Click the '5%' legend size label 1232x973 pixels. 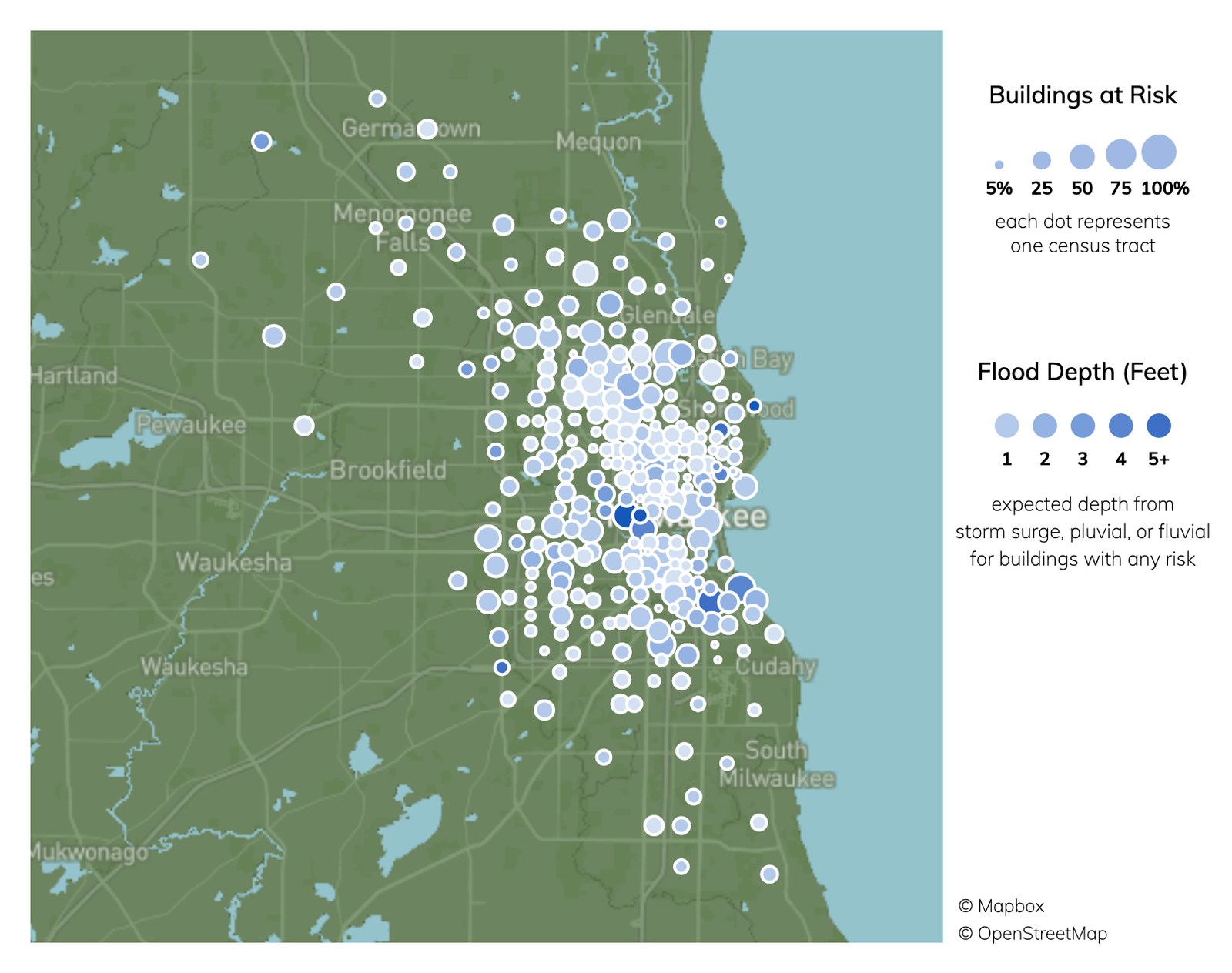coord(999,189)
